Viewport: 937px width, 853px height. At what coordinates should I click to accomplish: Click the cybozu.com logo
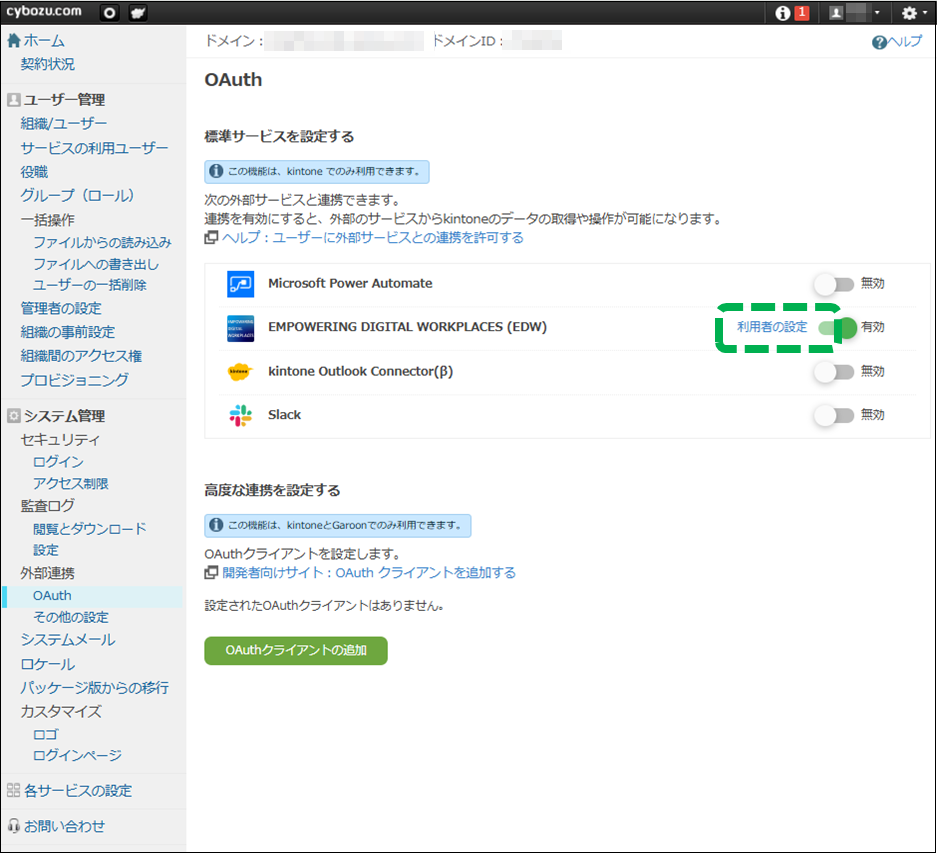coord(44,12)
